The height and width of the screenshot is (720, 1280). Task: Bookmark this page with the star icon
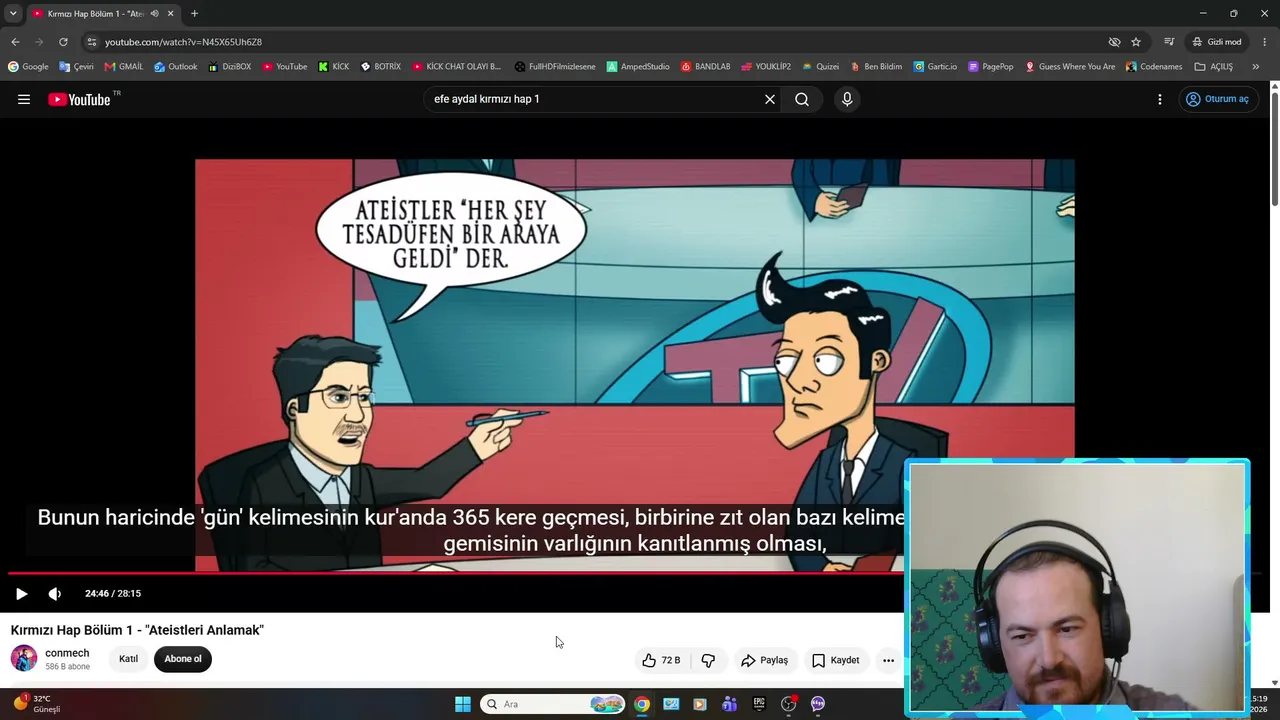coord(1136,42)
